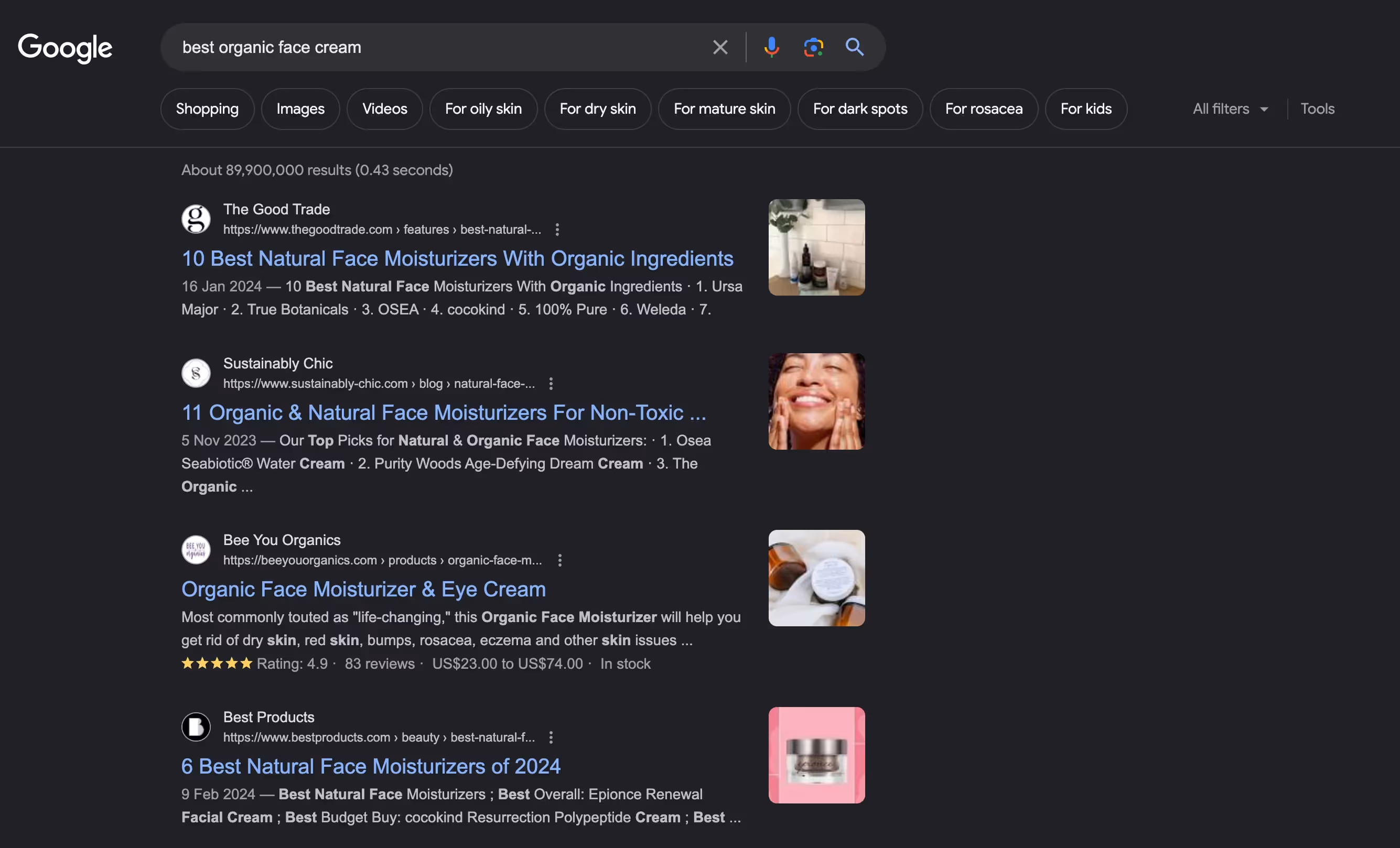The height and width of the screenshot is (848, 1400).
Task: Click the Google logo
Action: pos(66,48)
